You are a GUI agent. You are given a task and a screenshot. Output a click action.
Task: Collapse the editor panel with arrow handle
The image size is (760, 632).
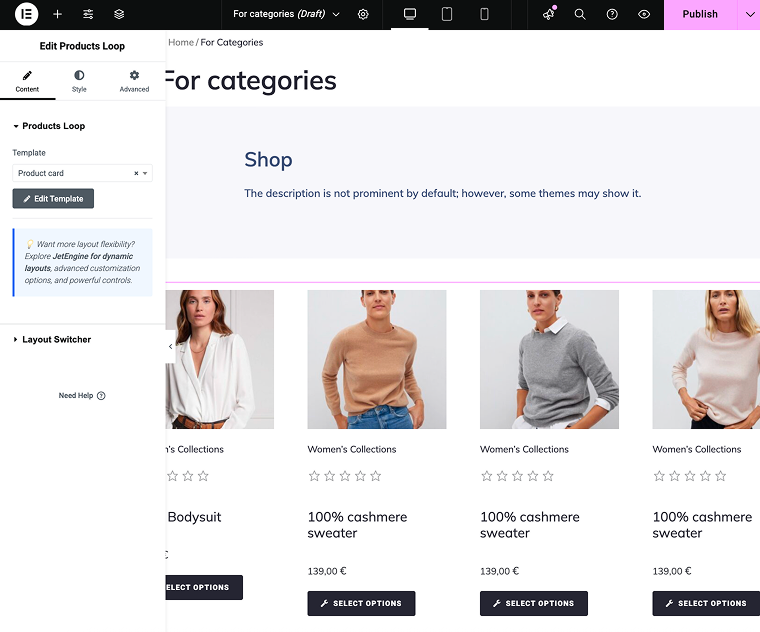pyautogui.click(x=170, y=347)
